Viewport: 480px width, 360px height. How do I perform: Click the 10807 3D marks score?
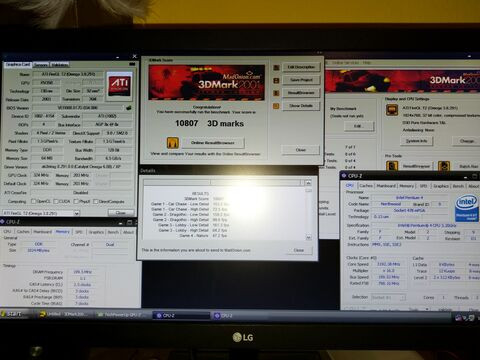coord(209,123)
